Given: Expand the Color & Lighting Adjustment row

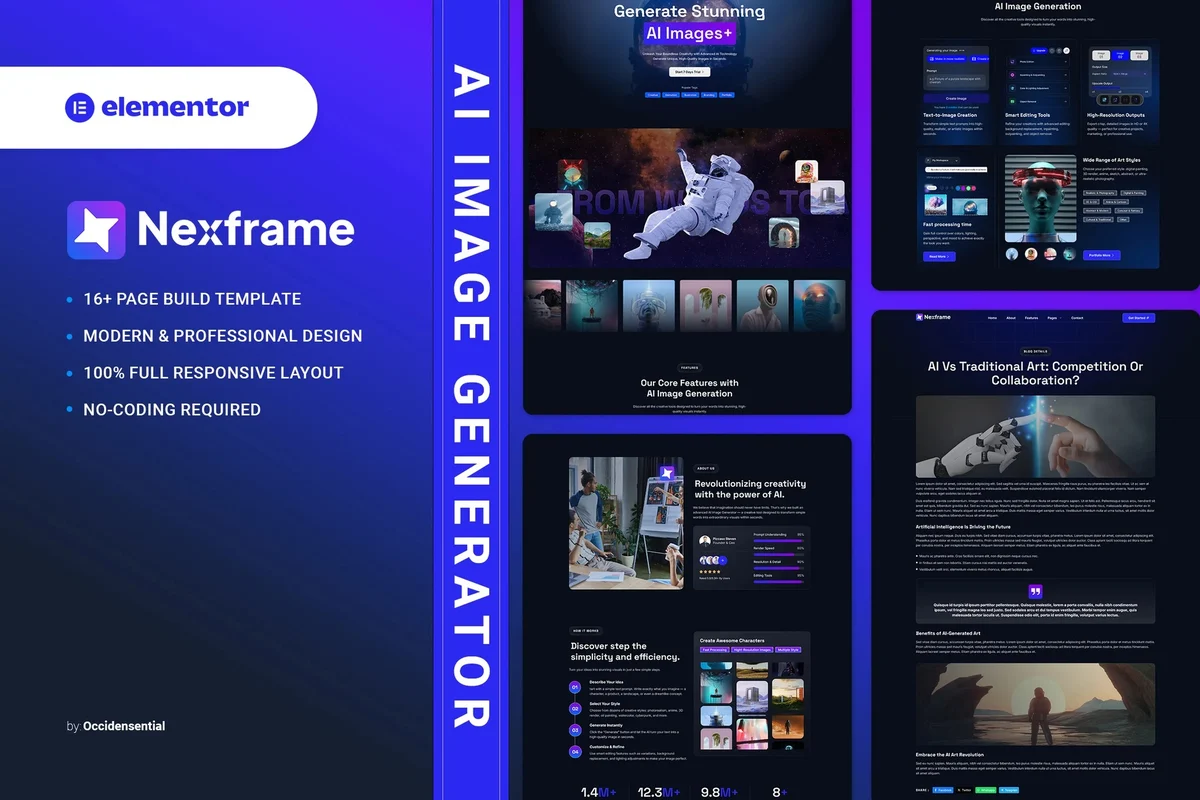Looking at the screenshot, I should [x=1038, y=88].
